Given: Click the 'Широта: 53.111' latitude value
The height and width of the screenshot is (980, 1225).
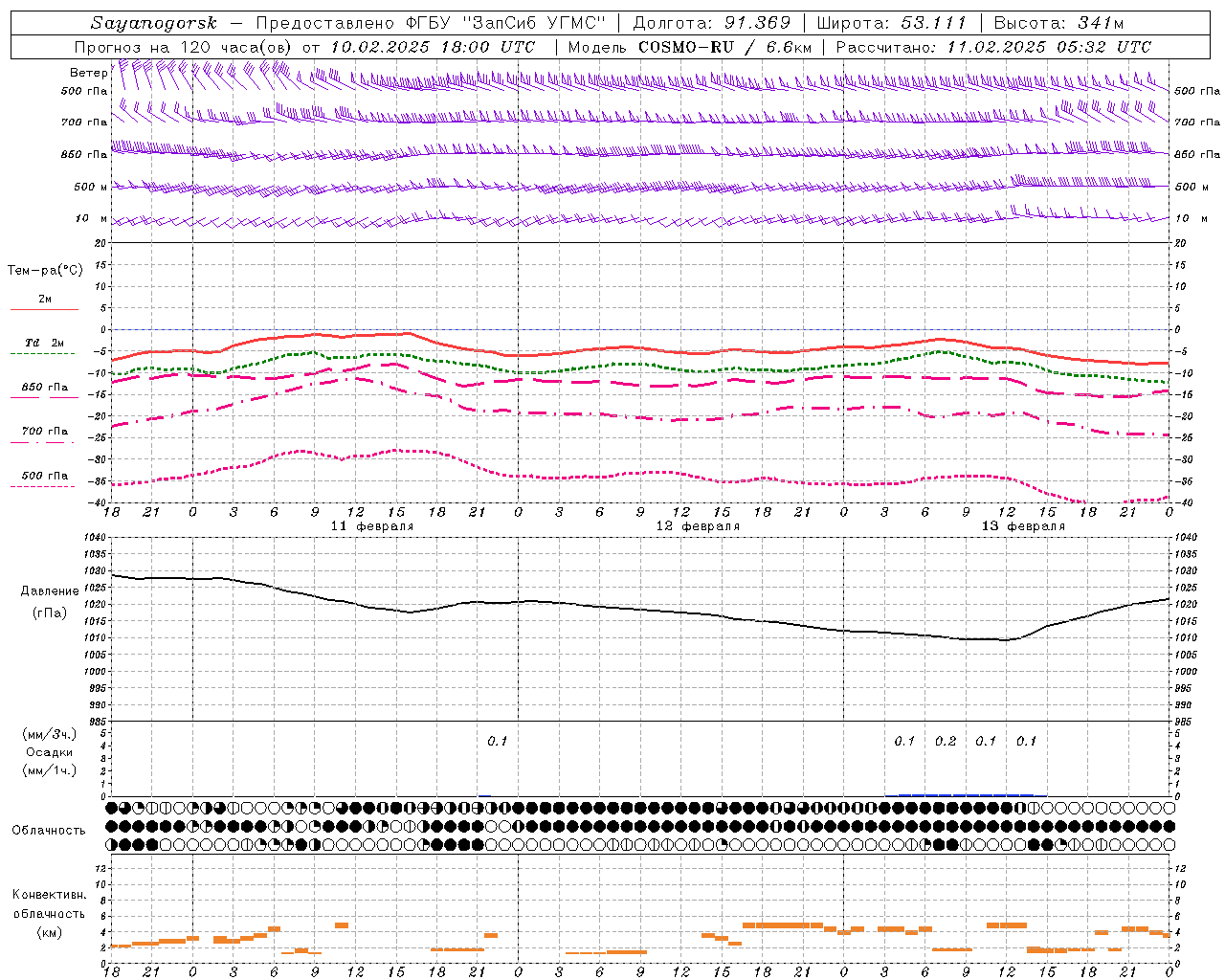Looking at the screenshot, I should [892, 23].
